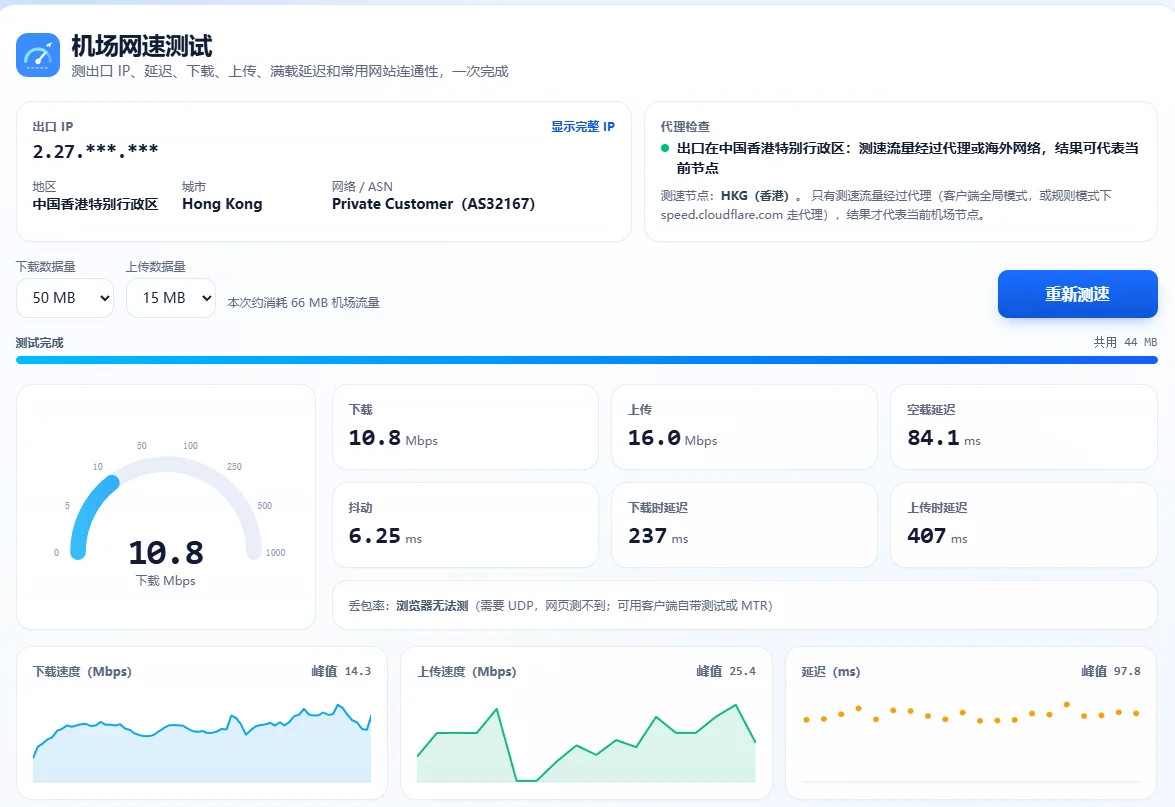Click the blue speedometer logo icon

point(37,55)
